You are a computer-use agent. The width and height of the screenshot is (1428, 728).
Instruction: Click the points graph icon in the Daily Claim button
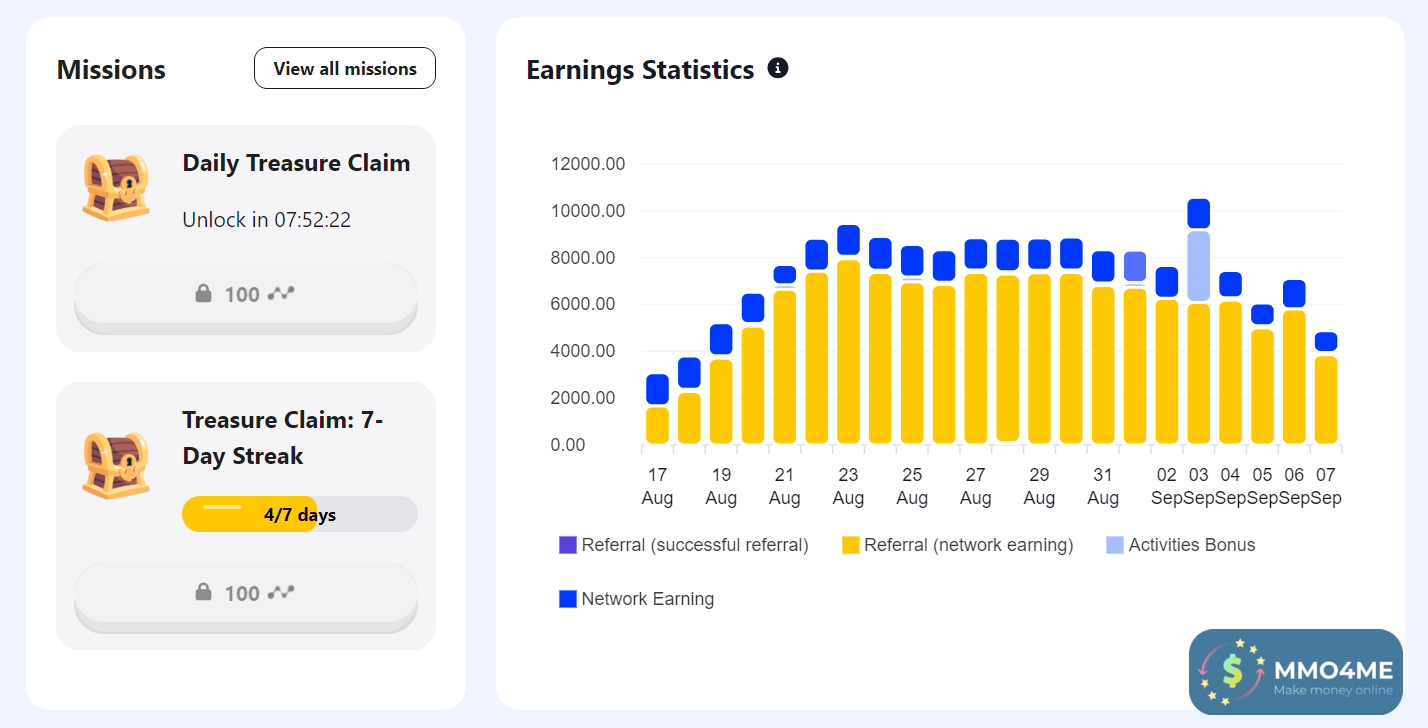pos(281,293)
